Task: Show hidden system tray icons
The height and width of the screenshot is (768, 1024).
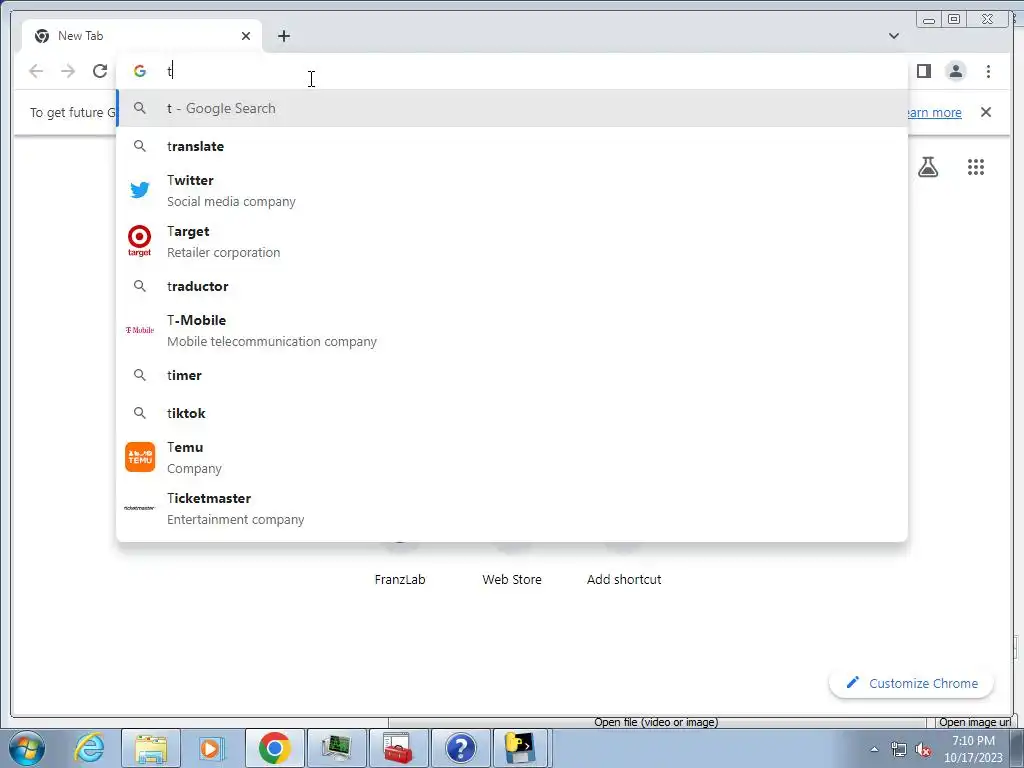Action: pos(874,749)
